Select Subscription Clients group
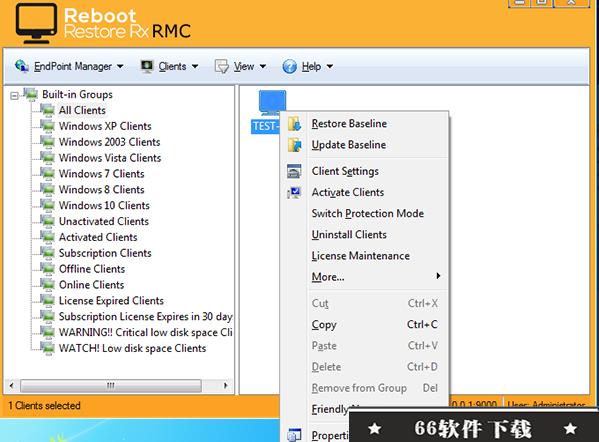 tap(105, 253)
